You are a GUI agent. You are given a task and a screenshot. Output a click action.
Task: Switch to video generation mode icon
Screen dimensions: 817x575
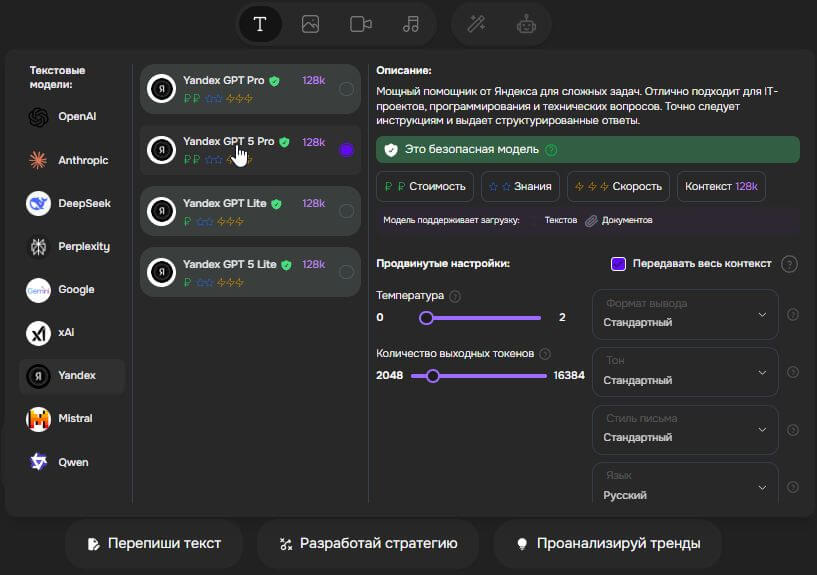click(x=361, y=24)
